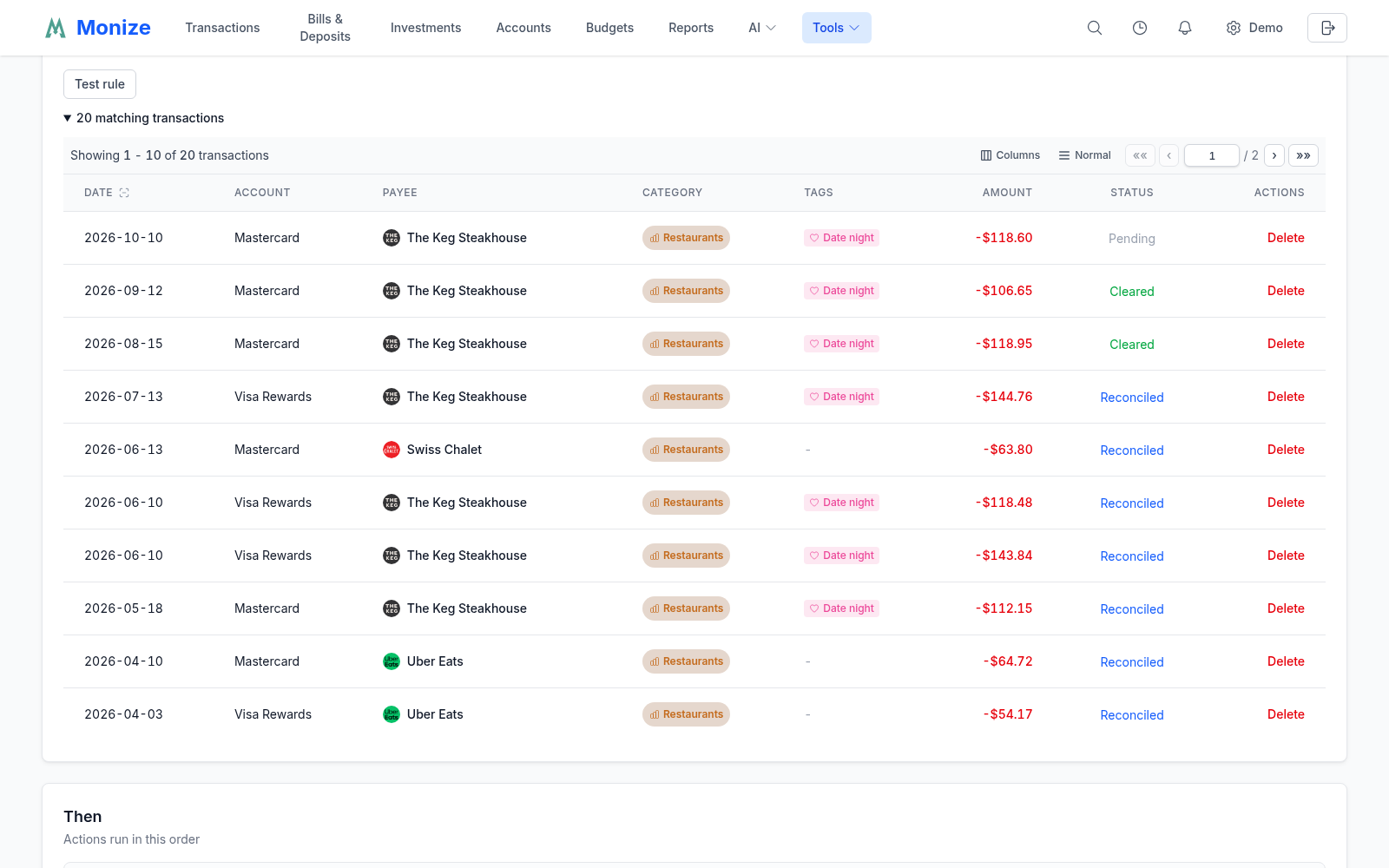
Task: Open the Budgets page
Action: coord(609,28)
